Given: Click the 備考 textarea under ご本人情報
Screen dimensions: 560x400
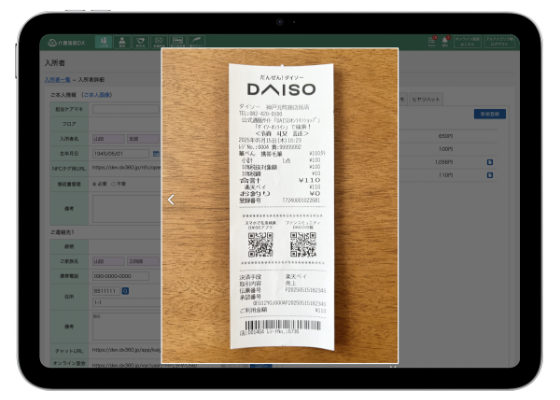Looking at the screenshot, I should pyautogui.click(x=126, y=209).
